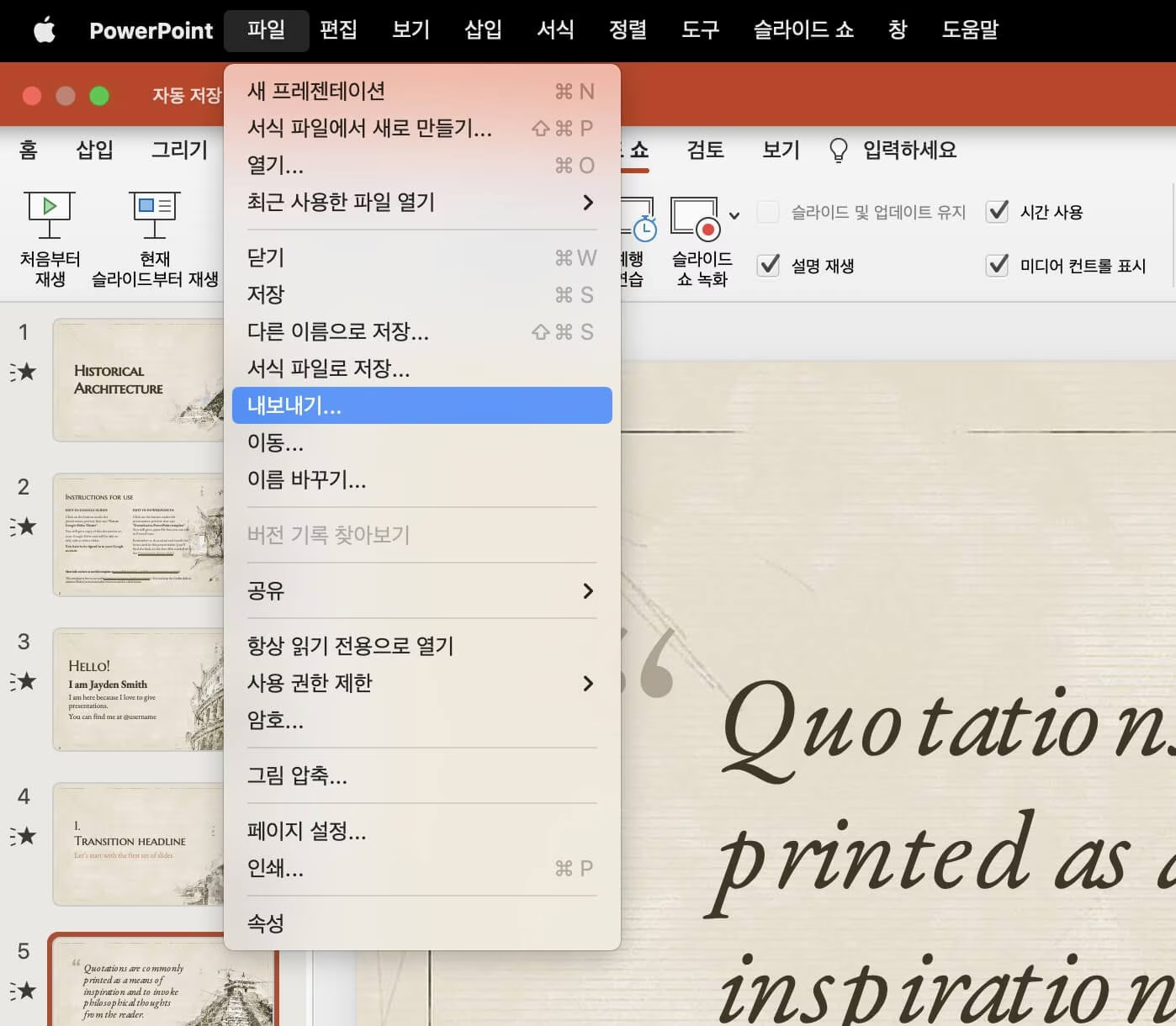The width and height of the screenshot is (1176, 1026).
Task: Switch to 검토 ribbon tab
Action: [x=705, y=150]
